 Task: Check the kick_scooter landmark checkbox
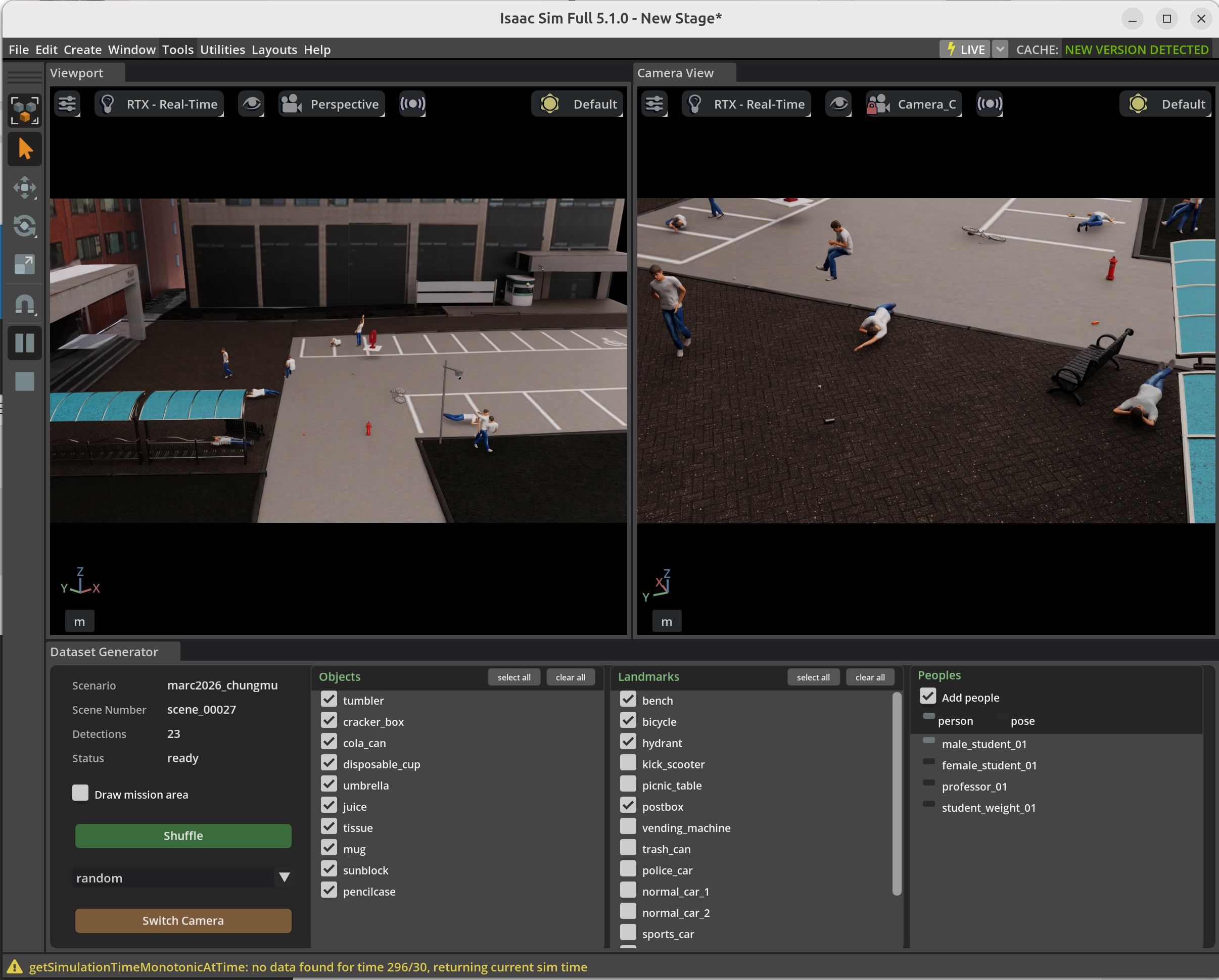tap(628, 763)
